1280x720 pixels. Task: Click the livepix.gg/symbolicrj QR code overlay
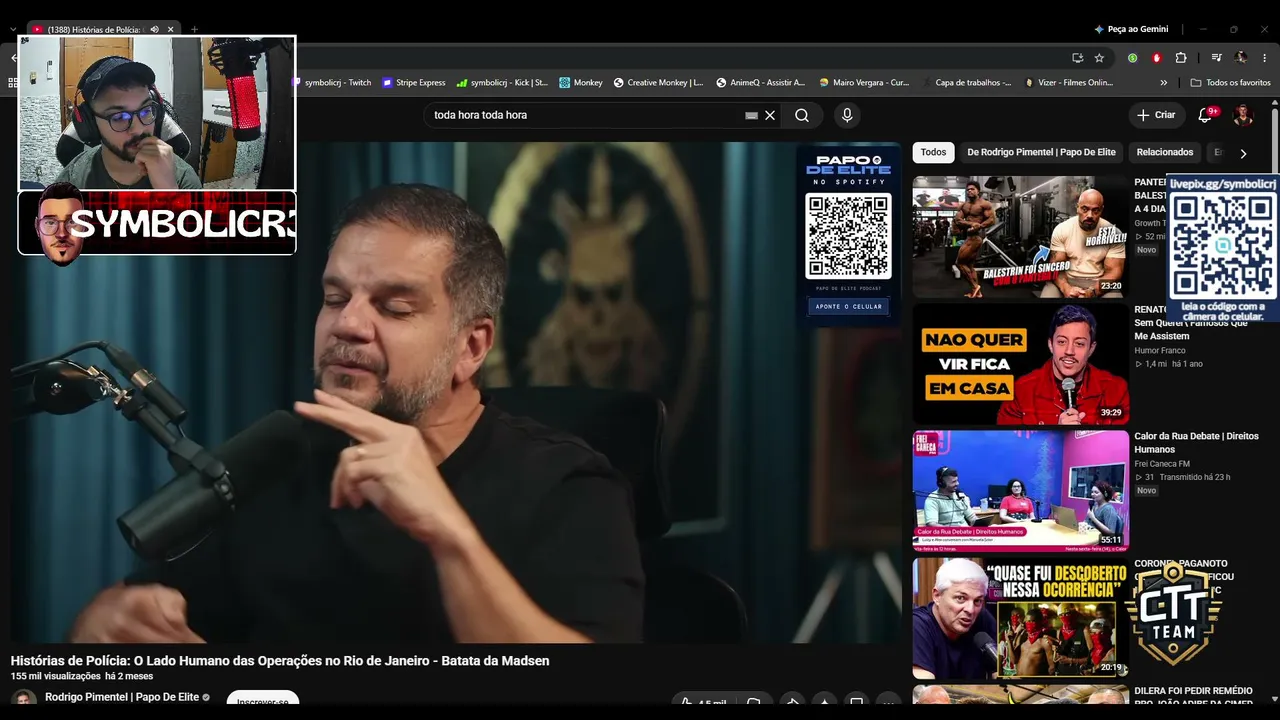tap(1222, 249)
